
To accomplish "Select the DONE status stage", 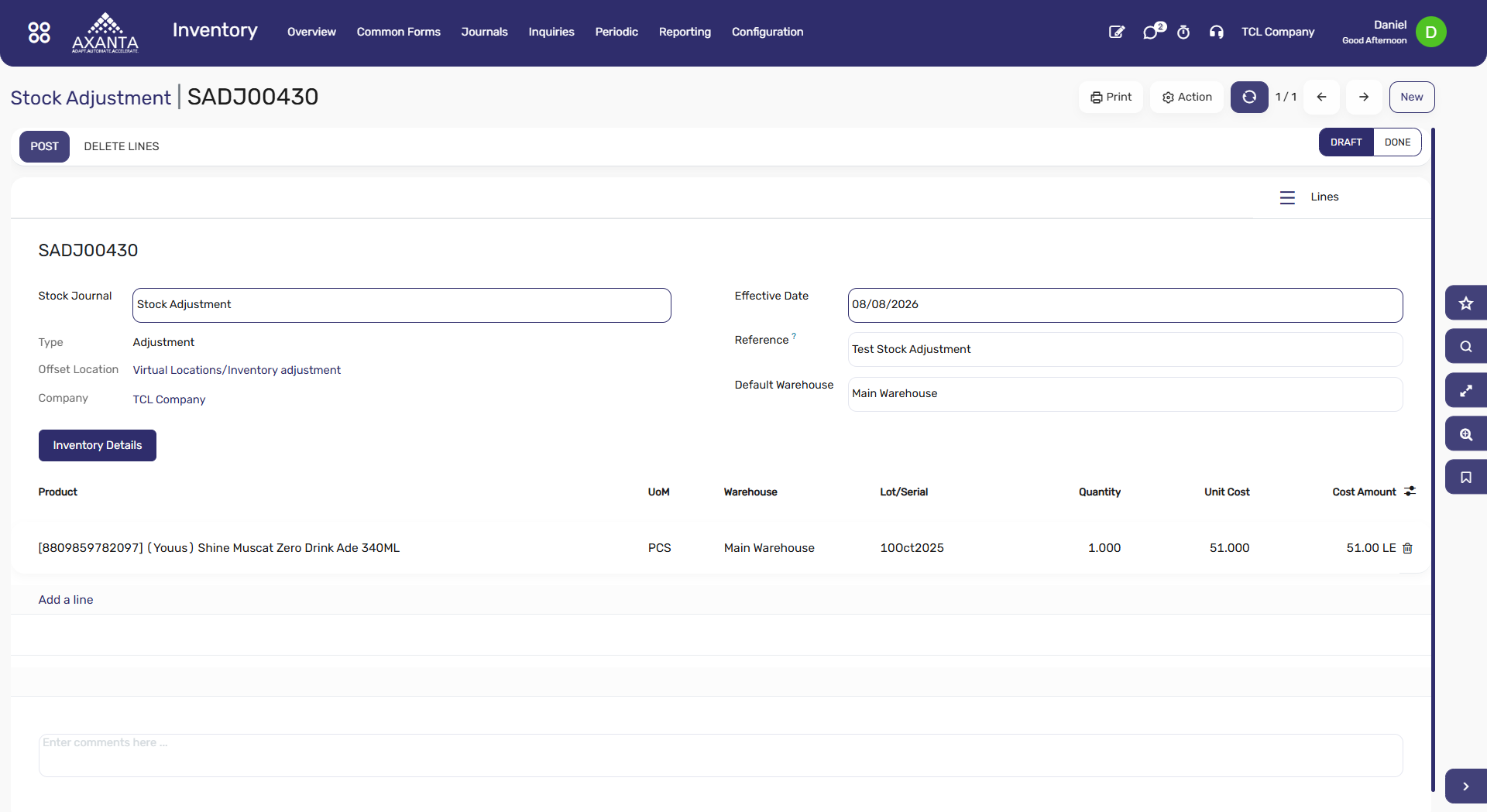I will [1397, 142].
